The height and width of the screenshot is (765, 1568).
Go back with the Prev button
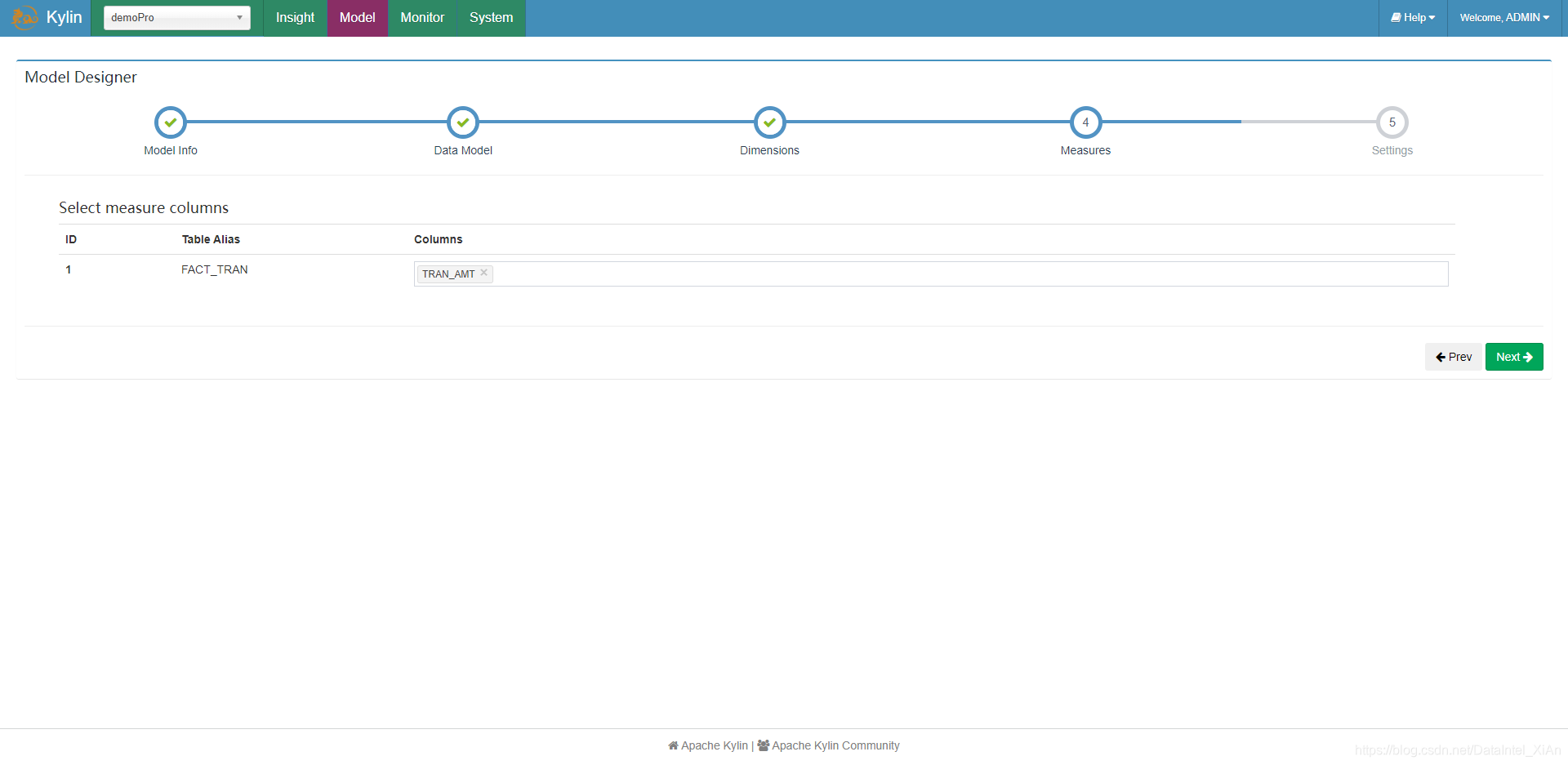point(1454,357)
